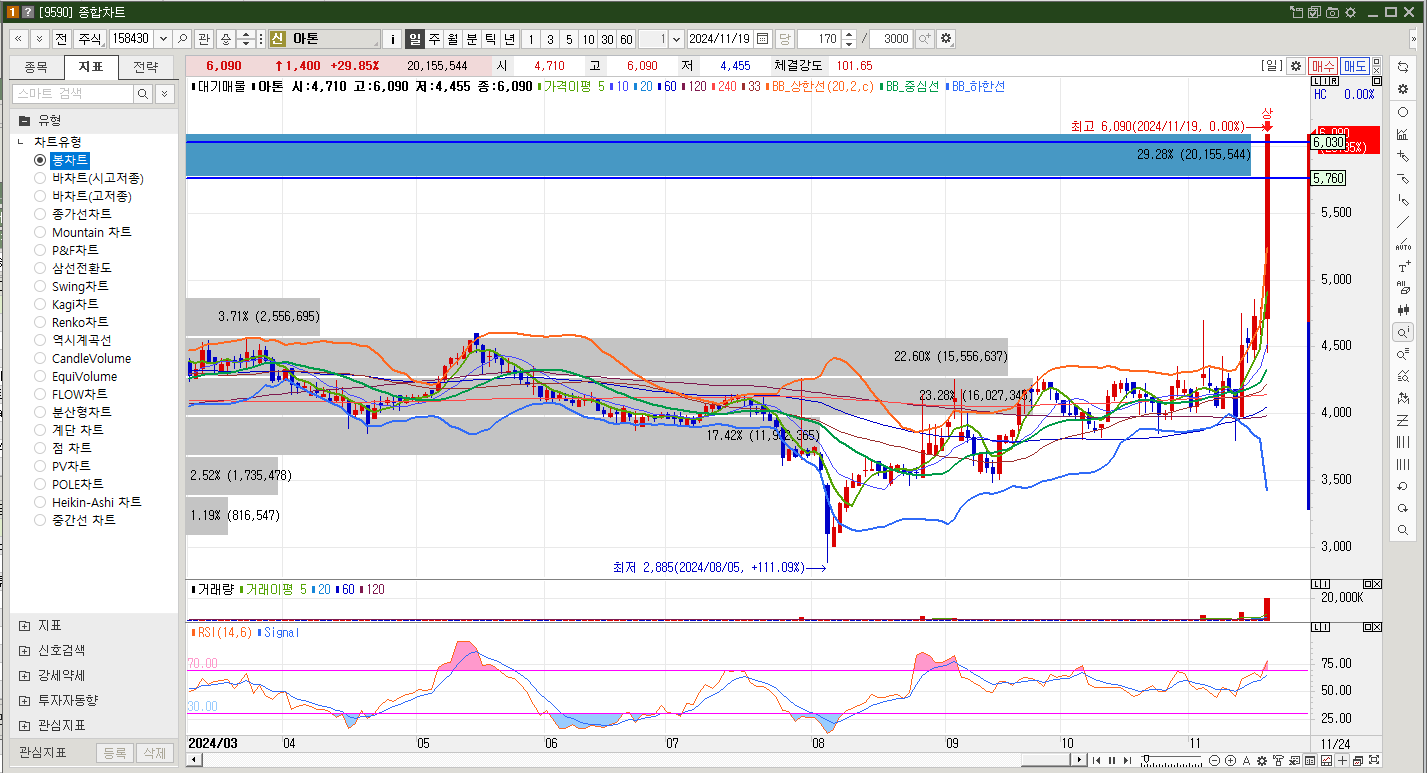Expand the 지표 tree section
Screen dimensions: 1427x773
24,626
